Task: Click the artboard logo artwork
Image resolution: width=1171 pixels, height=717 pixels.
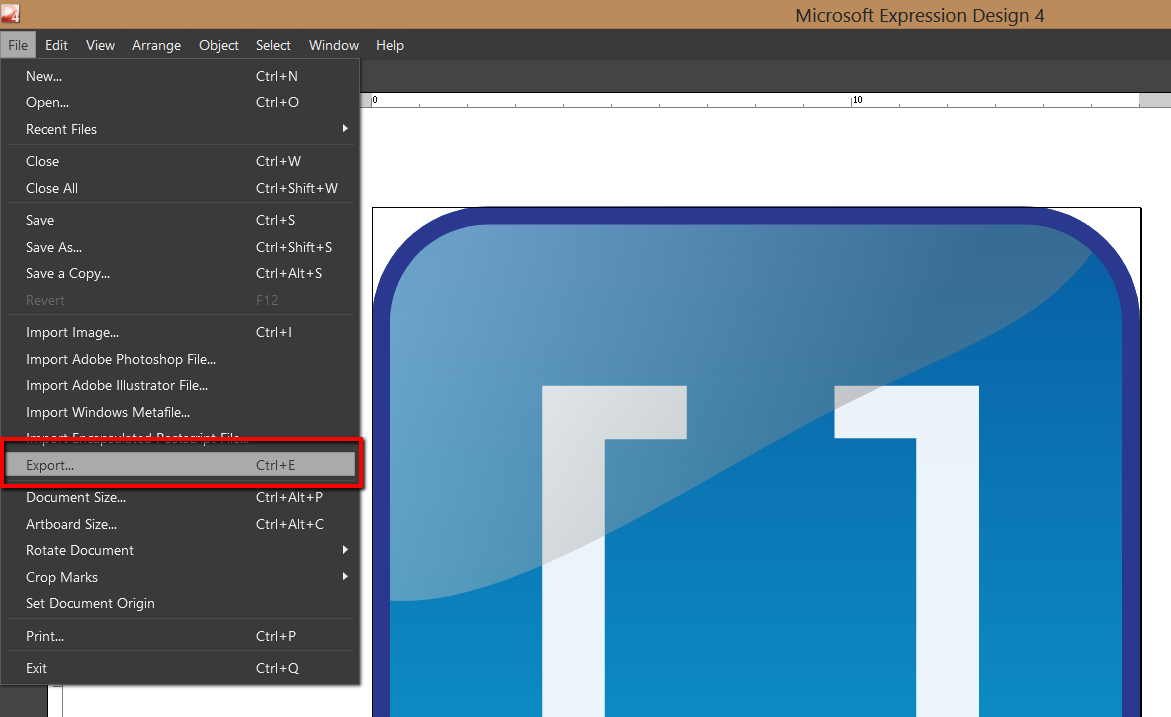Action: 757,462
